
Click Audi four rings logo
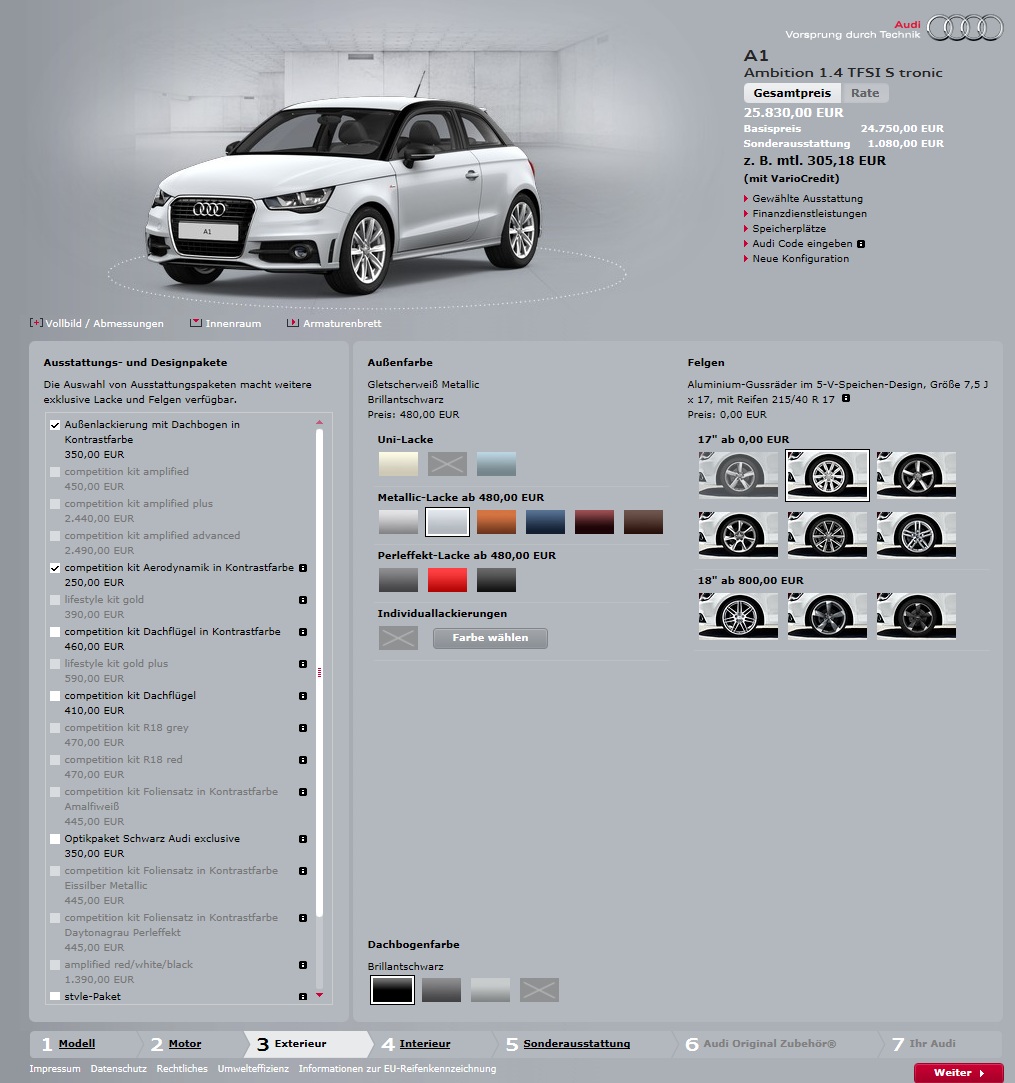[965, 28]
